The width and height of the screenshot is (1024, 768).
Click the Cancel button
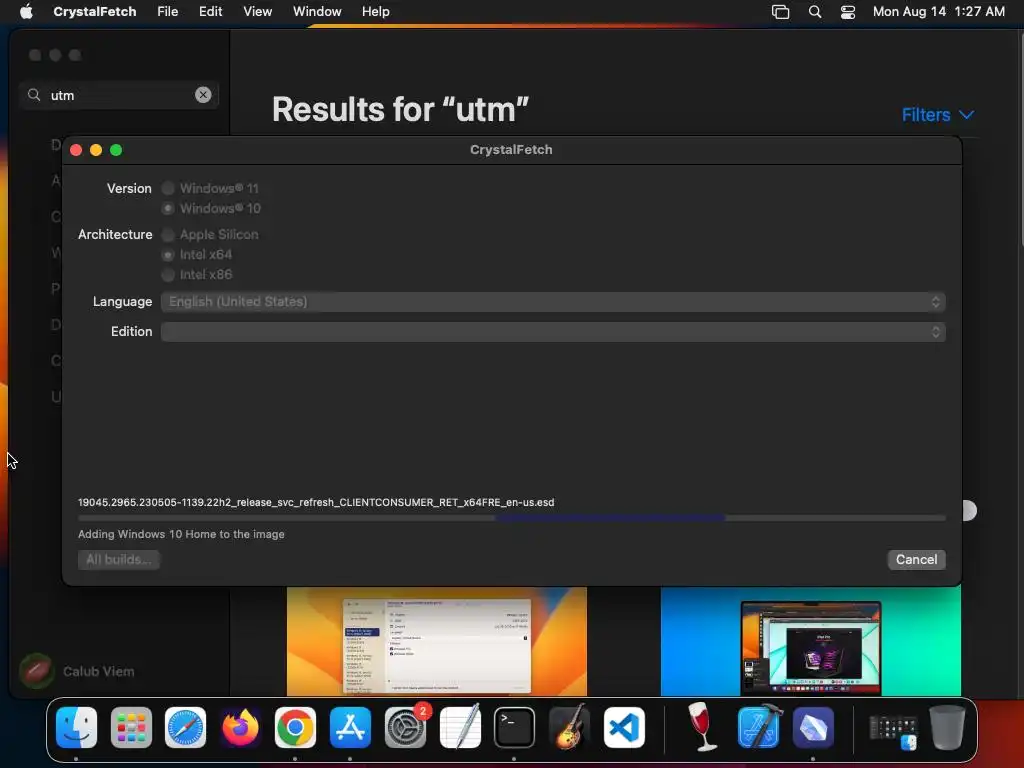916,560
